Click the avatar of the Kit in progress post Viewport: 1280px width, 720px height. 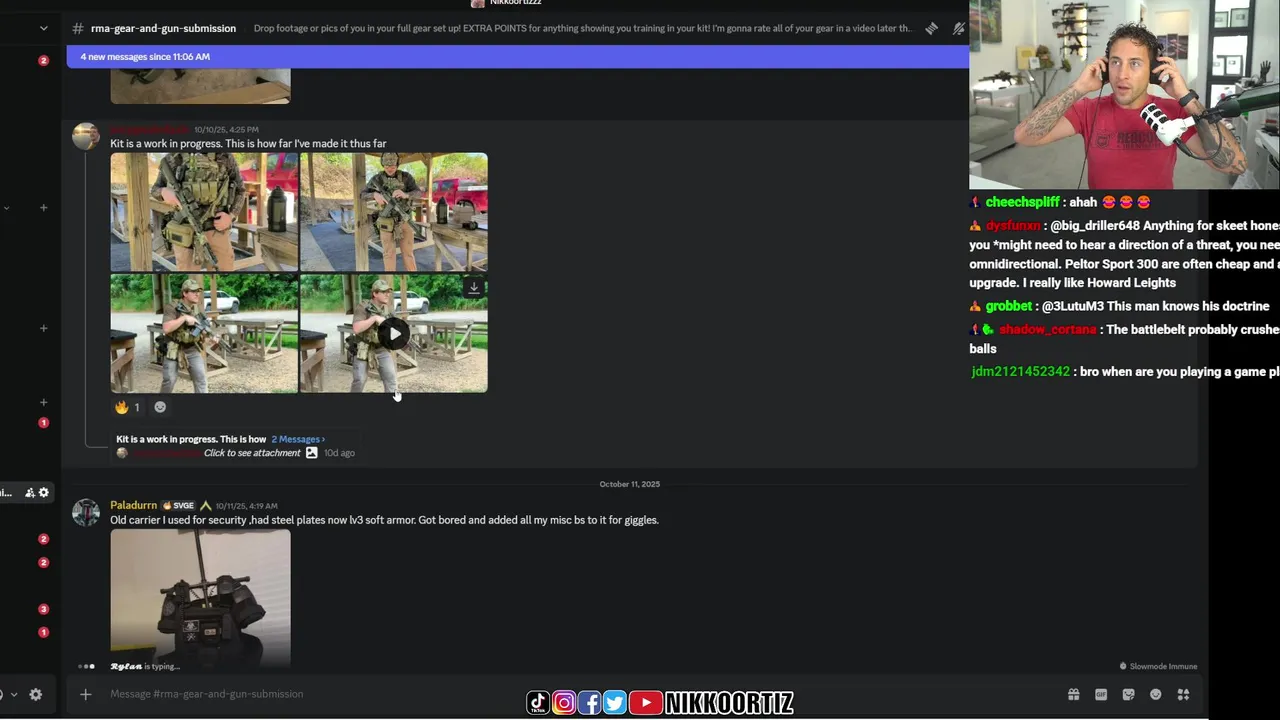(86, 136)
